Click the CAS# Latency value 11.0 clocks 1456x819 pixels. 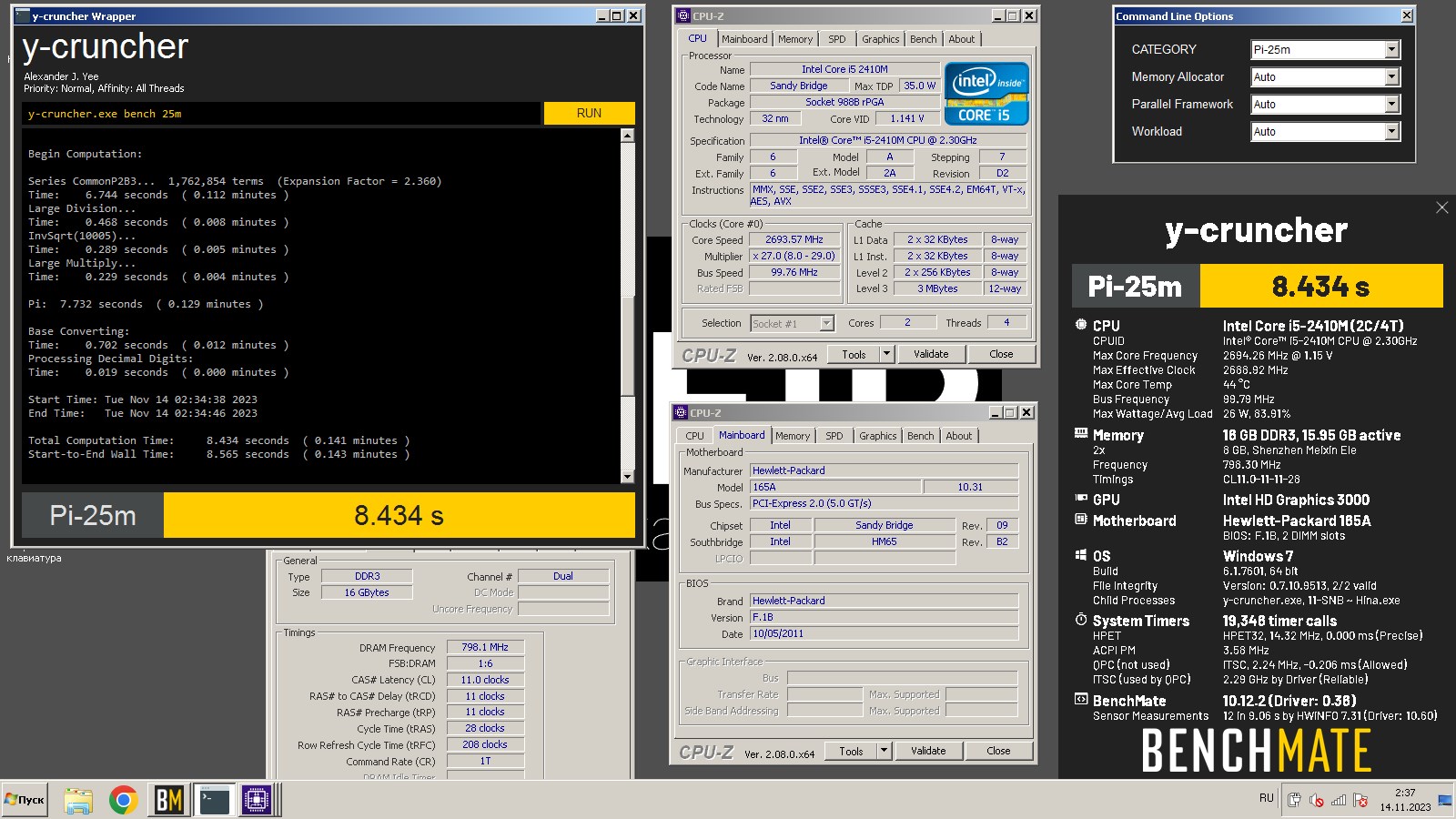(x=485, y=680)
